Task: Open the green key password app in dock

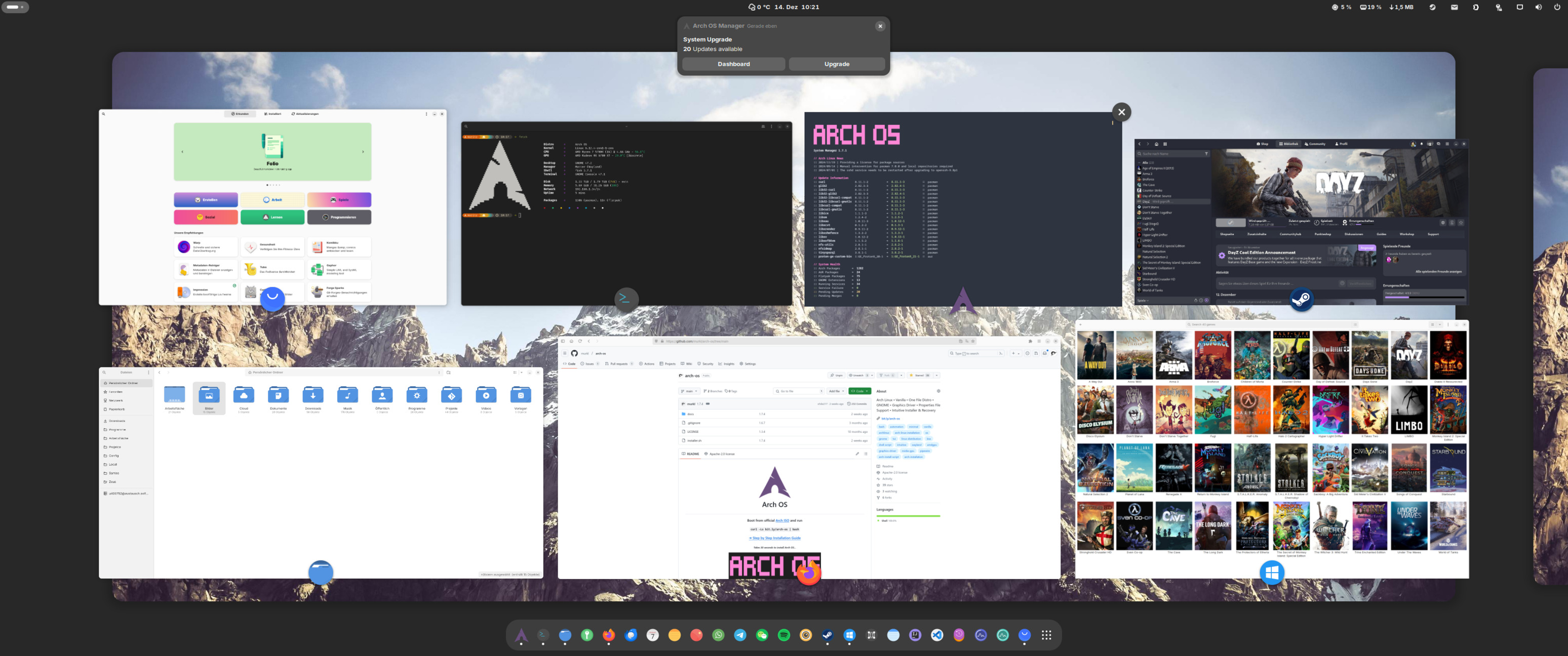Action: point(587,635)
